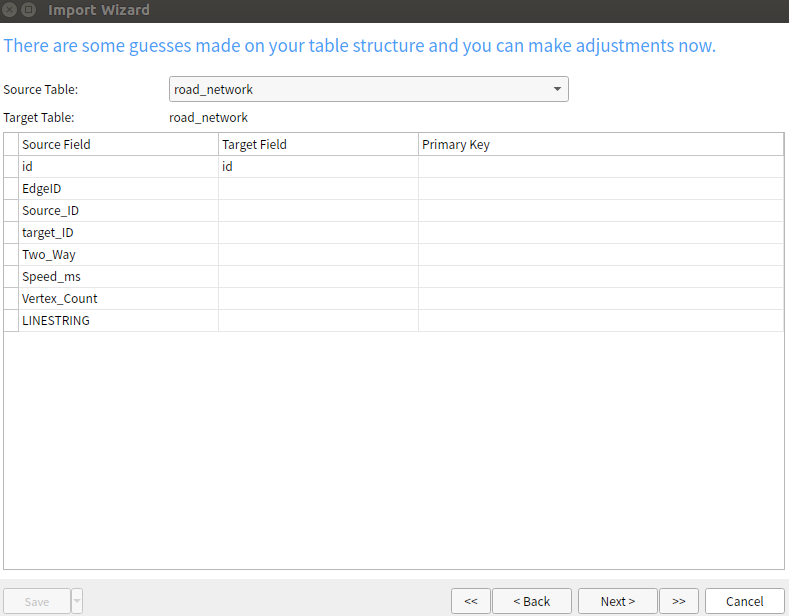Click the Save dropdown arrow
Screen dimensions: 789x616
pos(77,601)
